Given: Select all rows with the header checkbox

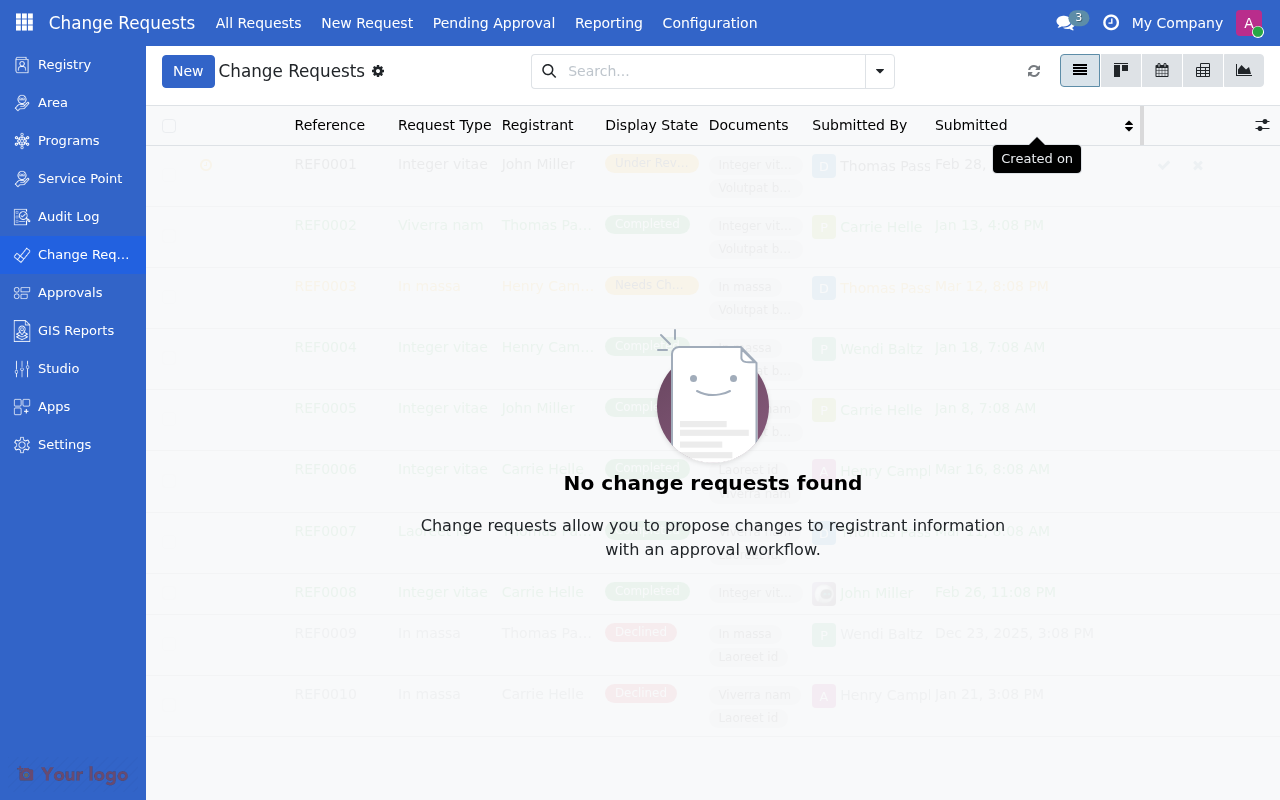Looking at the screenshot, I should click(x=169, y=125).
